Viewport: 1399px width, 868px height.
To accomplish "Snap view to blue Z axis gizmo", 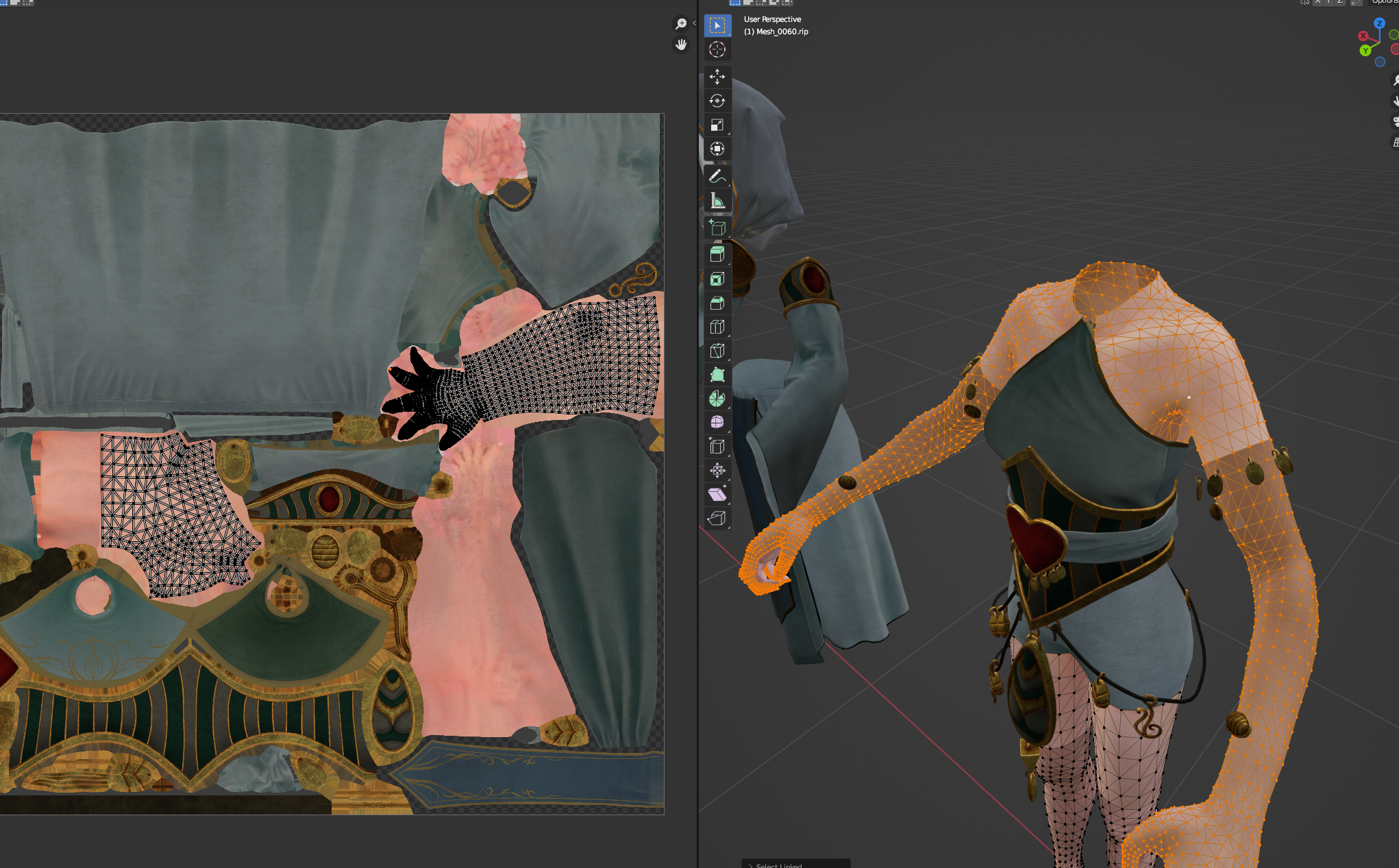I will coord(1379,23).
